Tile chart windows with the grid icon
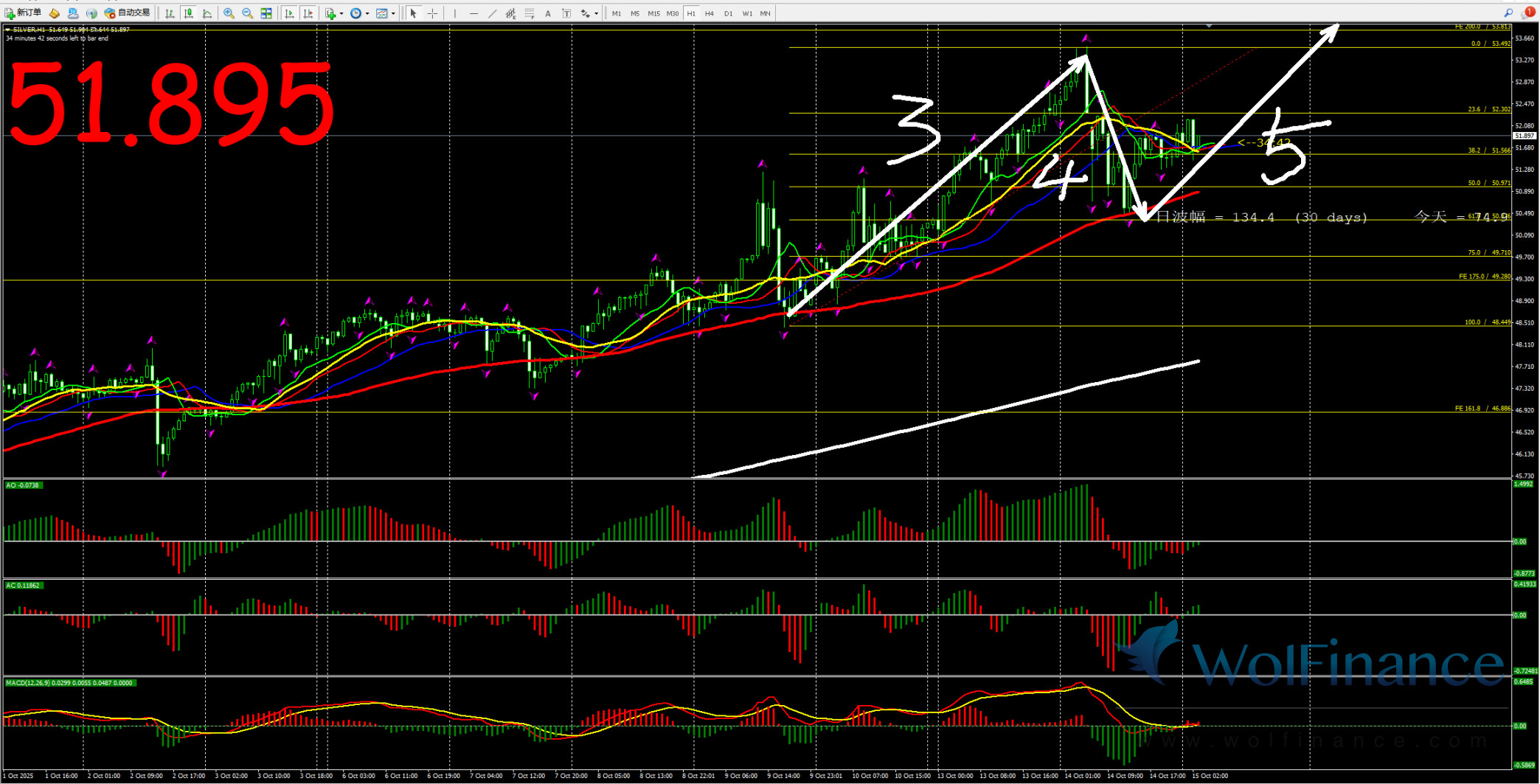Image resolution: width=1540 pixels, height=784 pixels. [266, 13]
